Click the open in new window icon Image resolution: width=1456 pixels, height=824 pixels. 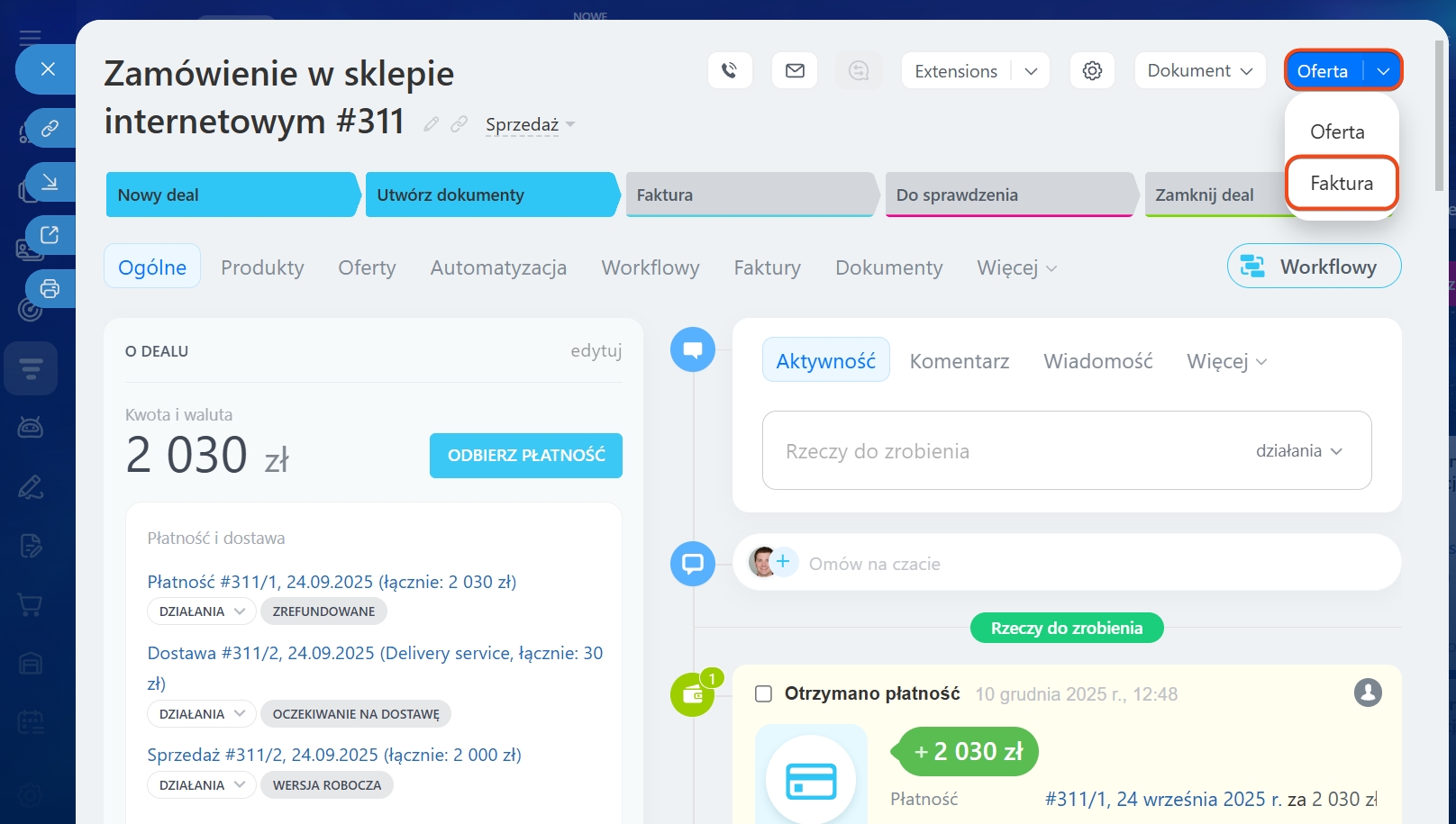pyautogui.click(x=50, y=235)
